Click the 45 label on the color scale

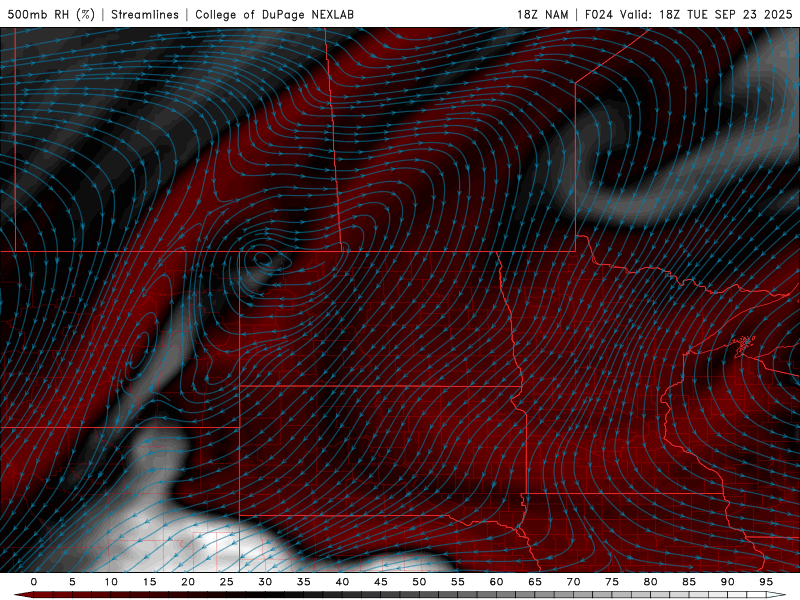381,582
